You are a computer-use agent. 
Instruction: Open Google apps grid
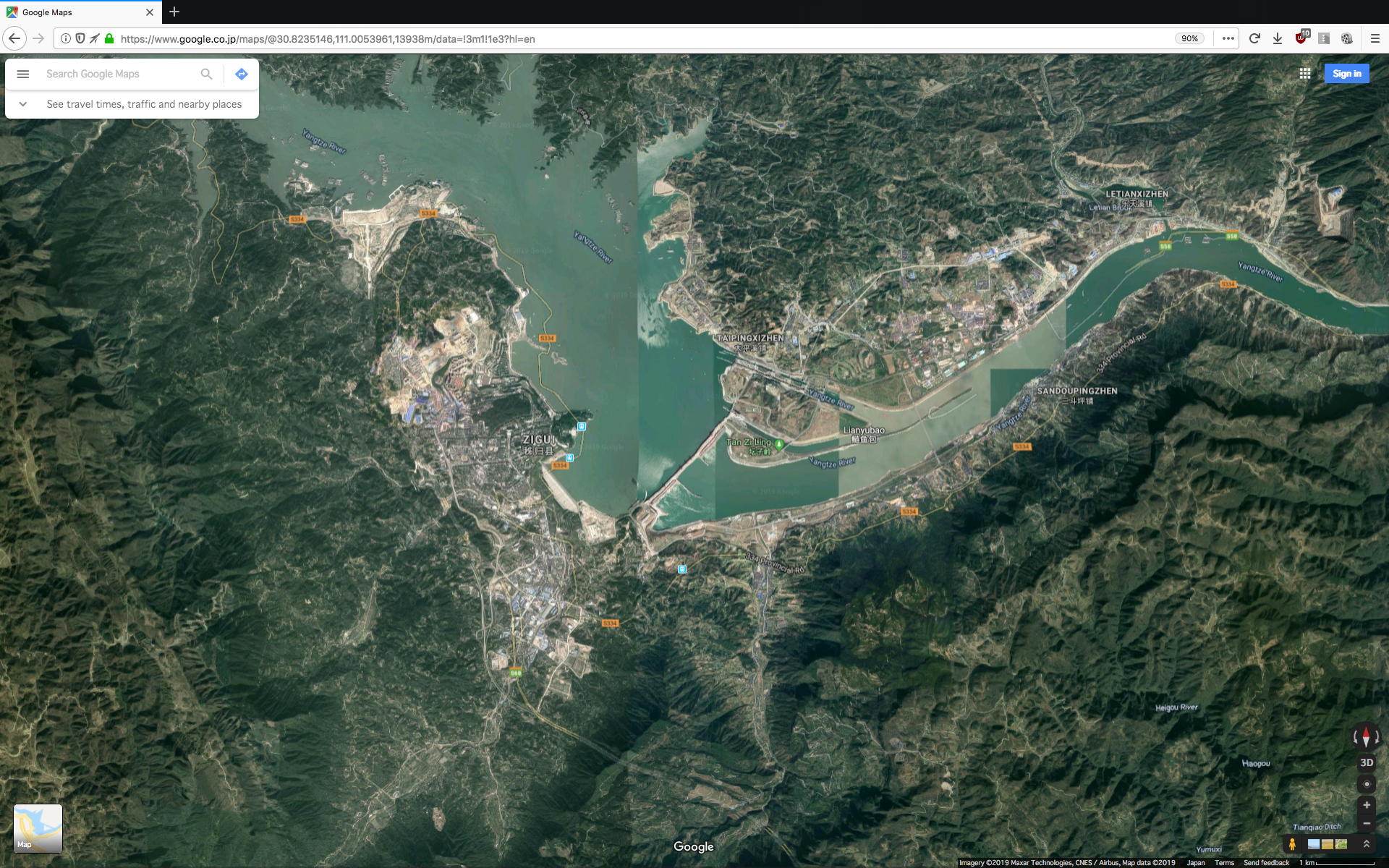click(x=1304, y=74)
